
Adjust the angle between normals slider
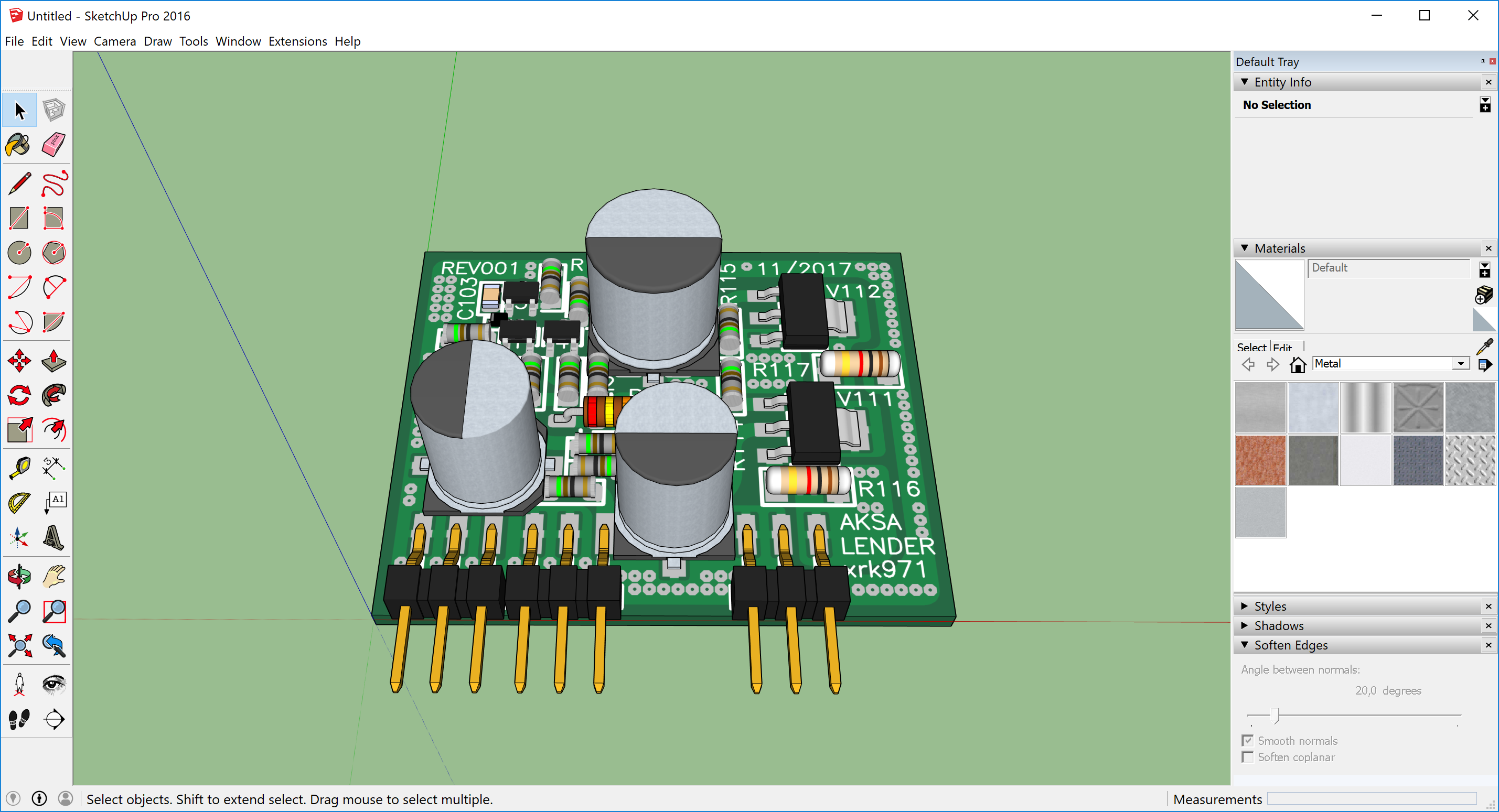pos(1277,715)
